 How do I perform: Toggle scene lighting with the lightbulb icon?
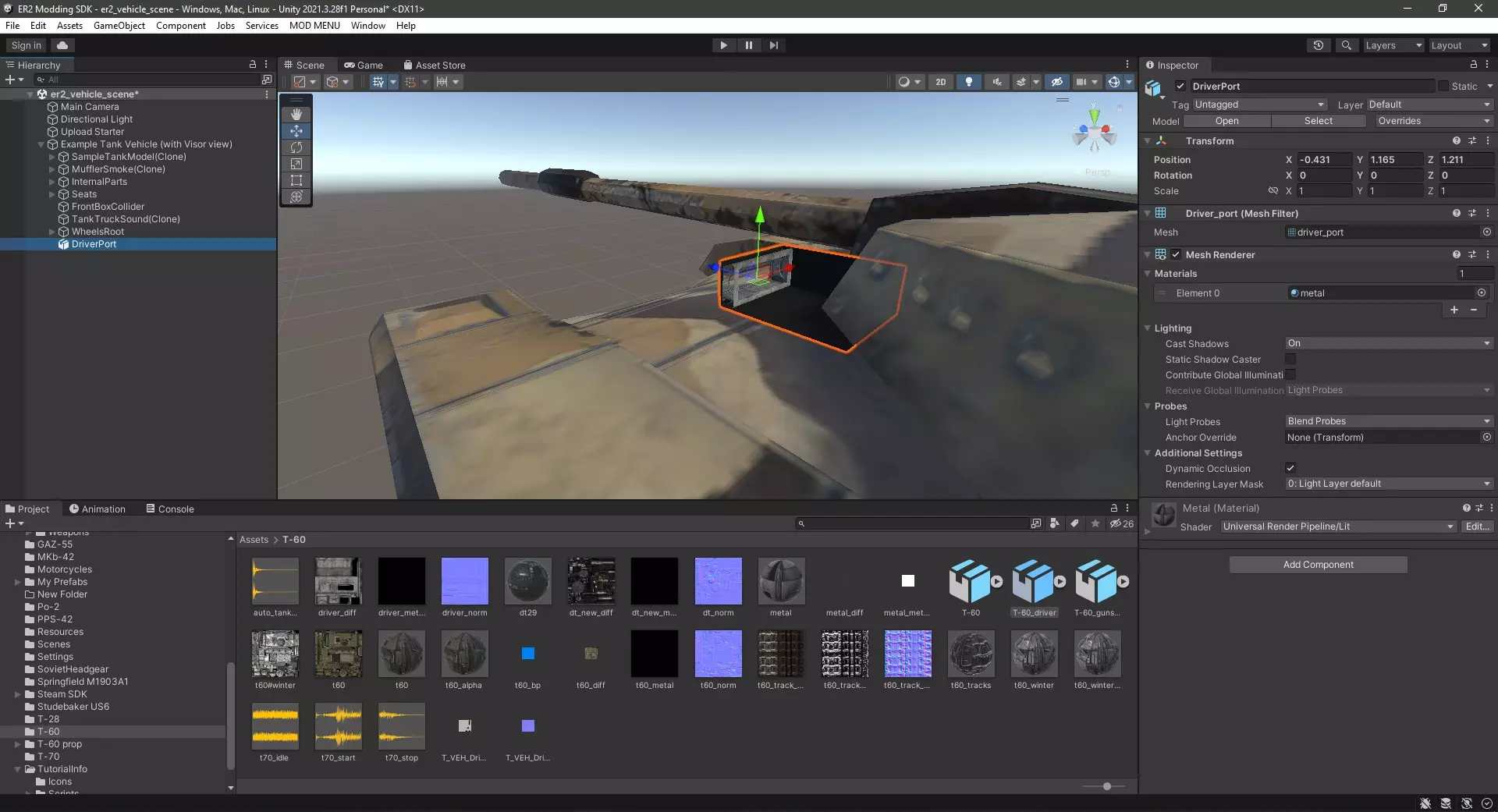click(x=968, y=82)
